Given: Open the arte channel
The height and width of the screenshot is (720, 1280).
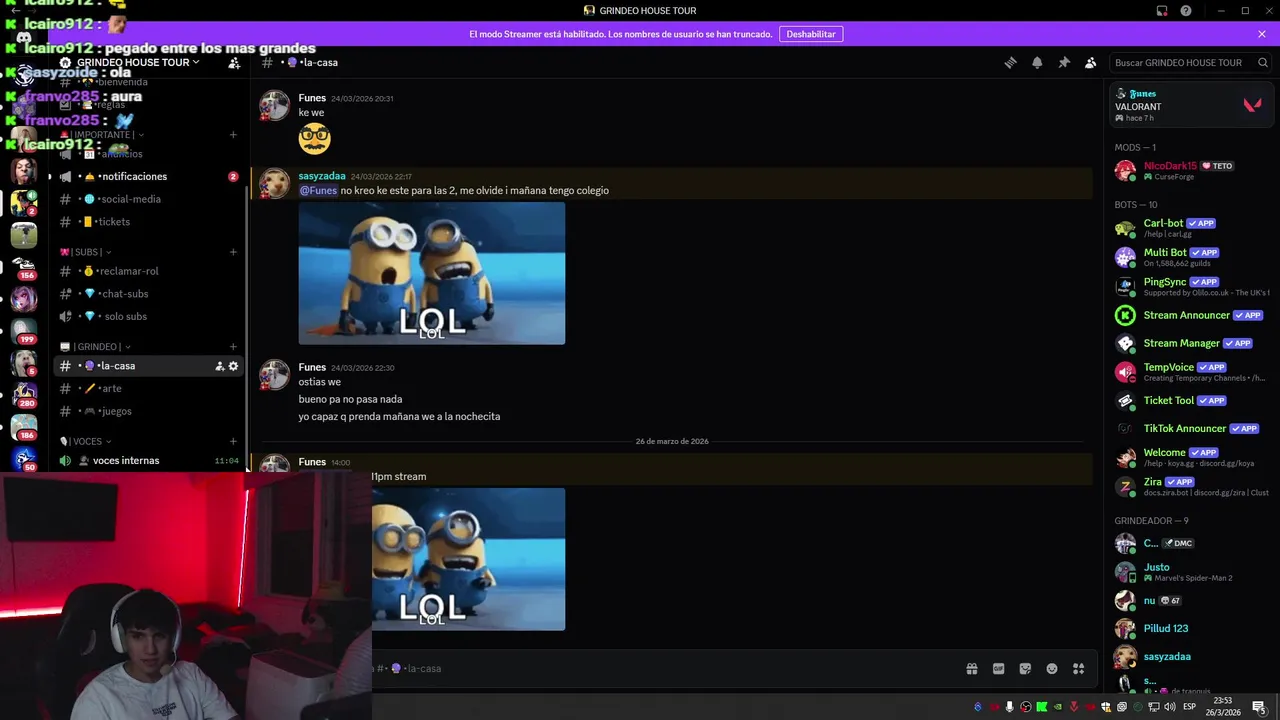Looking at the screenshot, I should coord(148,388).
